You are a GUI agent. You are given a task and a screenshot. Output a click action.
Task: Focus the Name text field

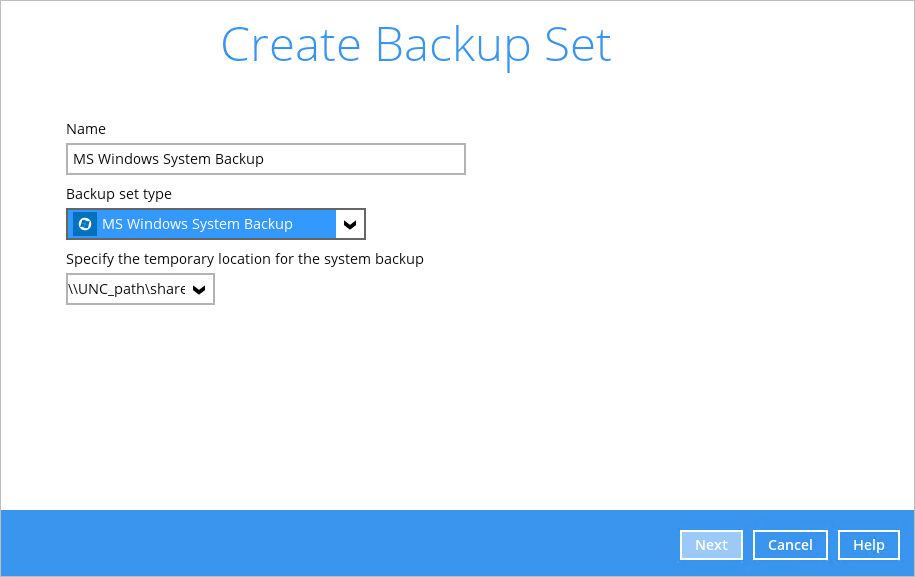pyautogui.click(x=265, y=159)
